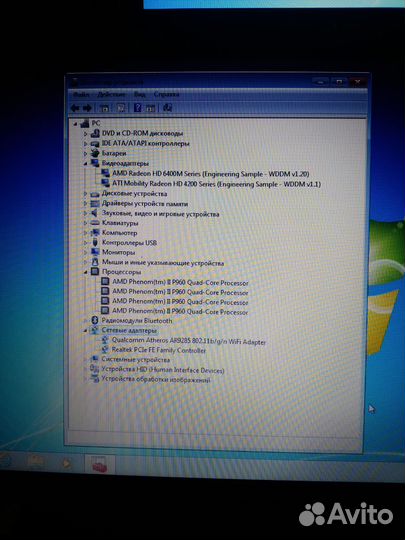The width and height of the screenshot is (405, 540).
Task: Expand the Батареи node arrow
Action: (86, 153)
